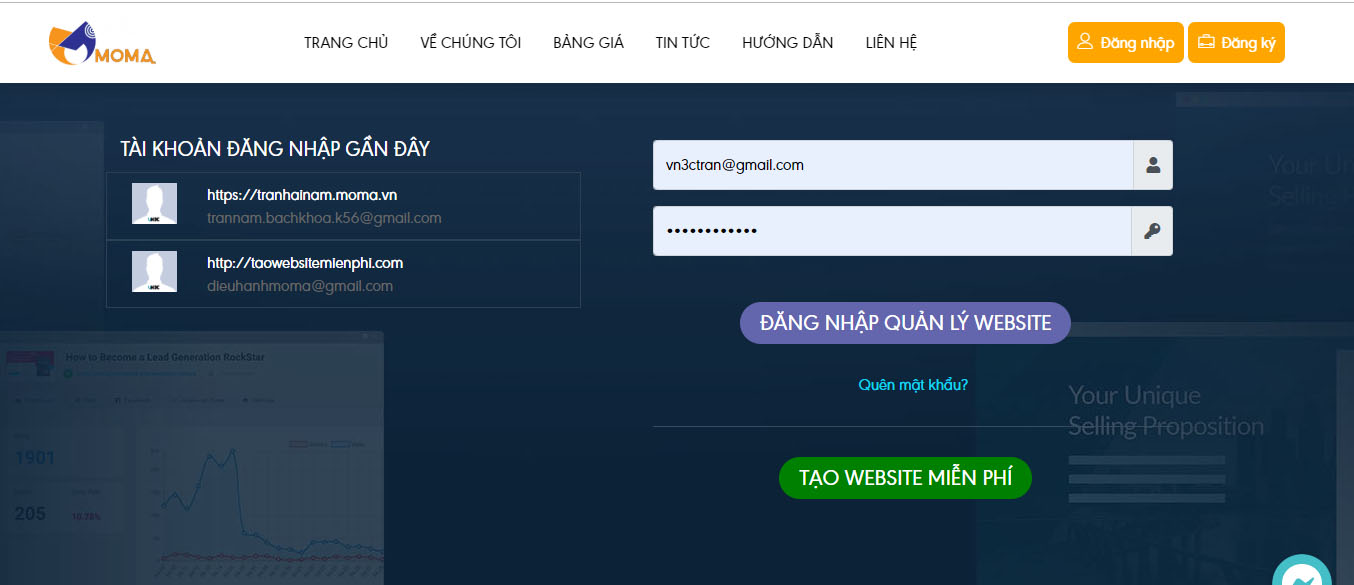
Task: Click the person icon beside the email field
Action: [x=1153, y=165]
